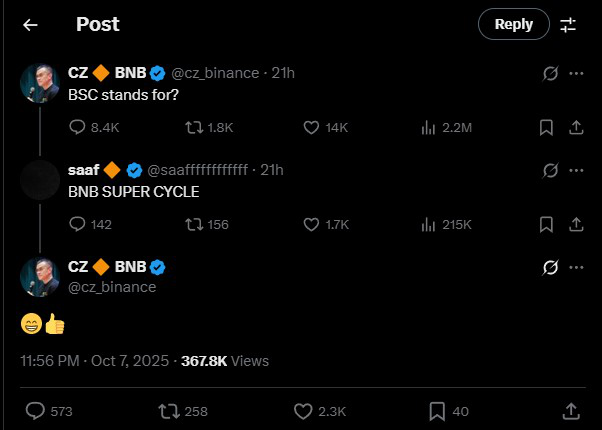This screenshot has width=602, height=430.
Task: View analytics for the 'BSC stands for?' post
Action: tap(428, 127)
